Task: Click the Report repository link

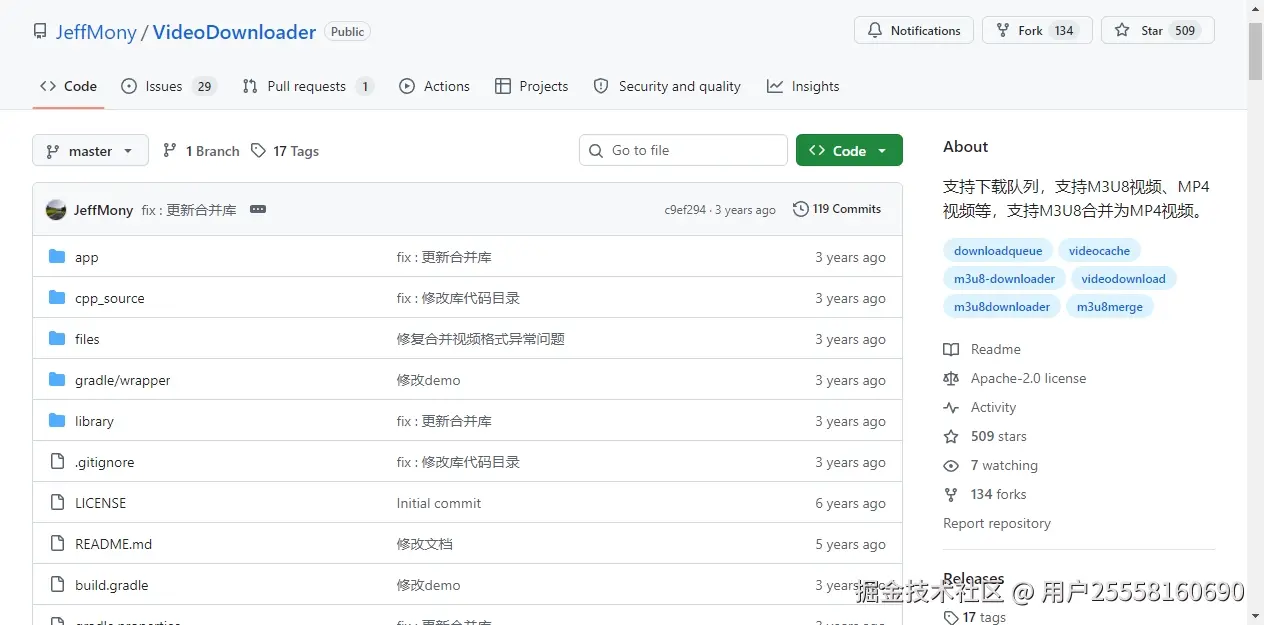Action: (997, 523)
